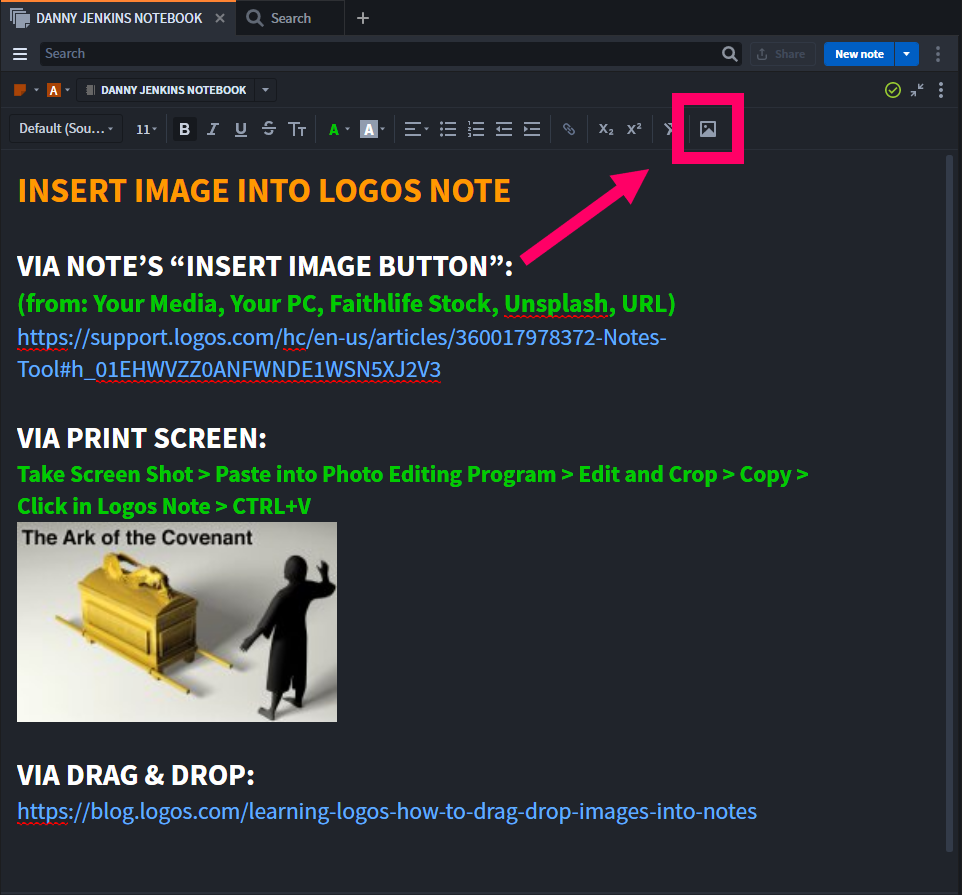Click the Share button
962x895 pixels.
(x=782, y=54)
